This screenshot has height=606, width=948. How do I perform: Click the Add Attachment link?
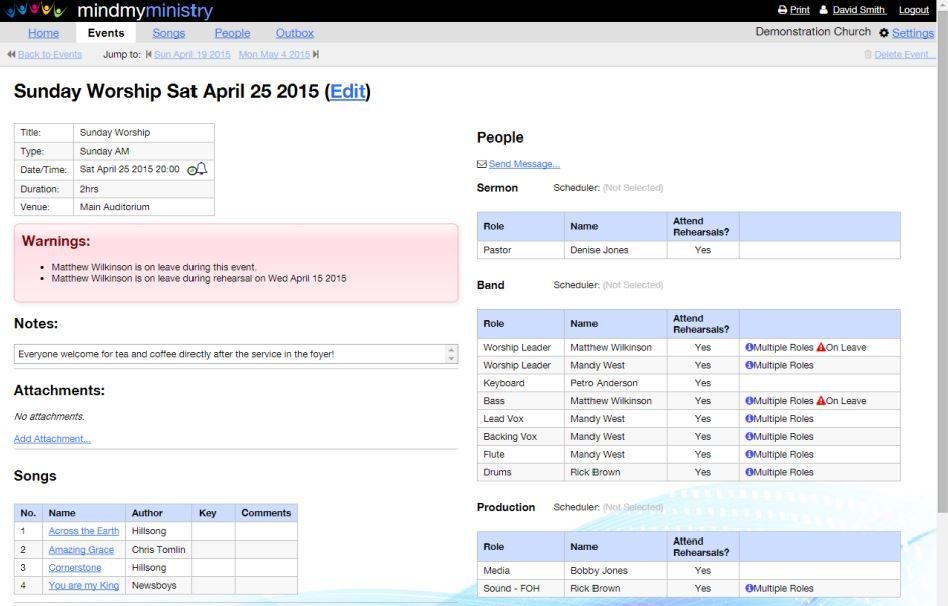tap(52, 438)
